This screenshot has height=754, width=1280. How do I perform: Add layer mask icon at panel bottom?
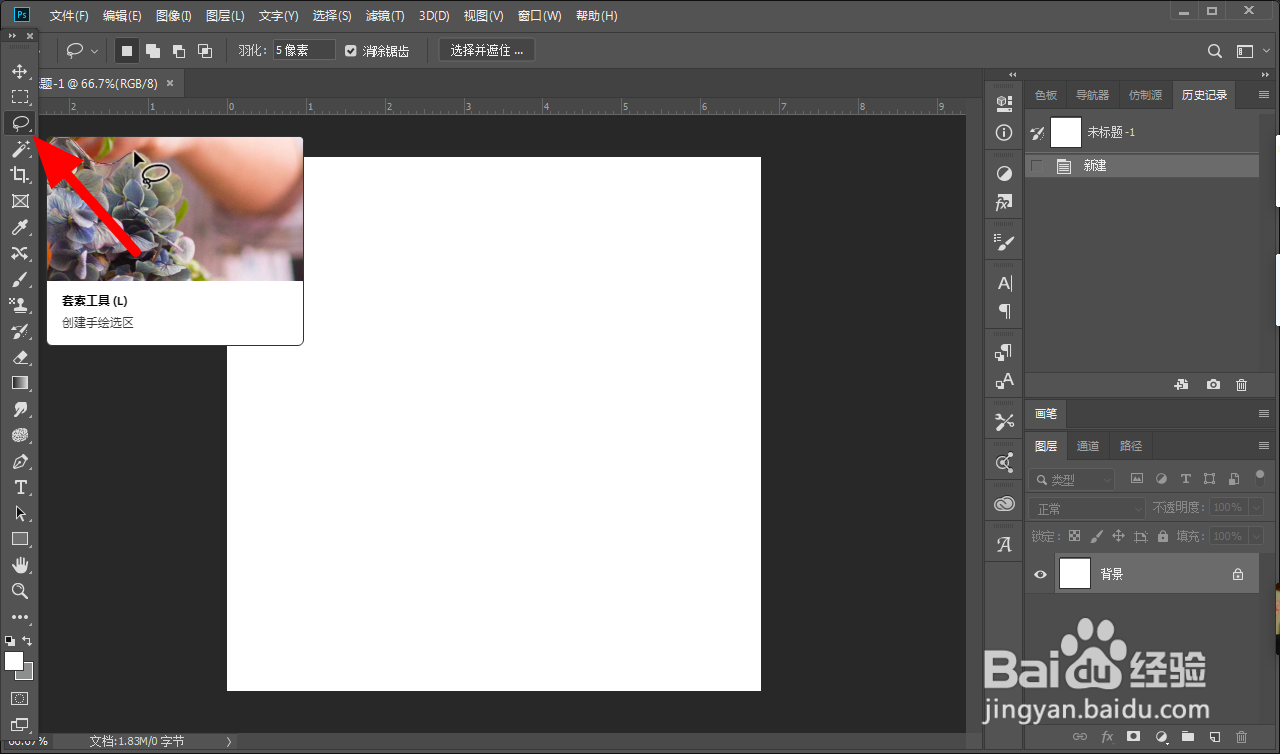1134,737
